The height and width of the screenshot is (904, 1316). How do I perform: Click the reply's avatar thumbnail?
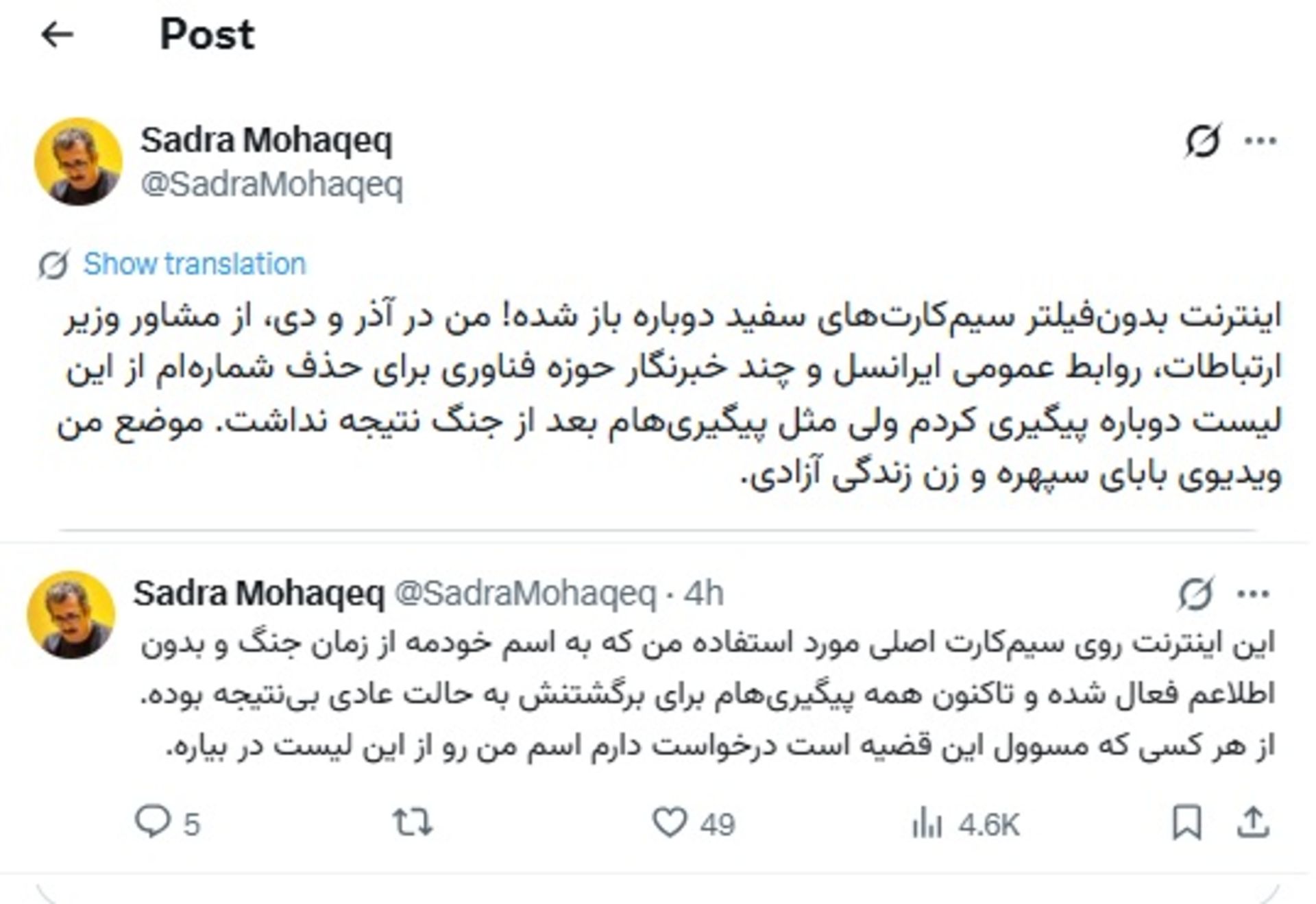(71, 615)
